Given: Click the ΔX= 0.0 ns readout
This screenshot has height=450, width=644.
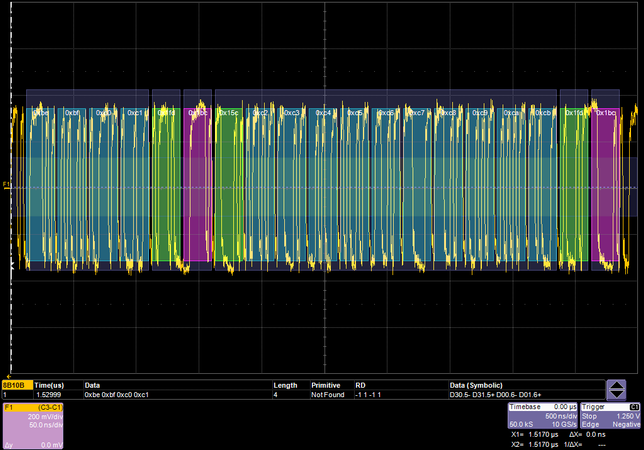Looking at the screenshot, I should click(587, 434).
